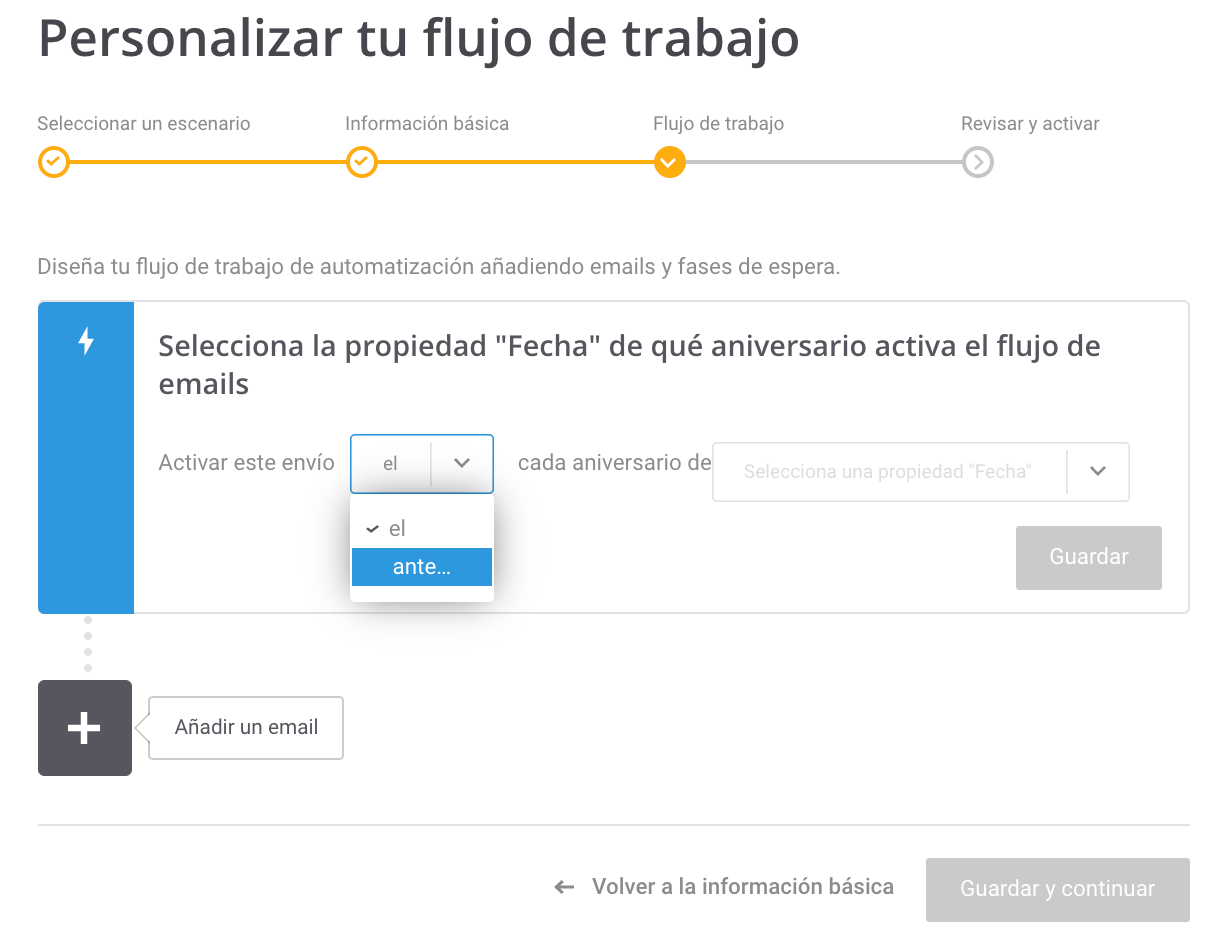The width and height of the screenshot is (1208, 940).
Task: Go to the Seleccionar un escenario step label
Action: tap(144, 124)
